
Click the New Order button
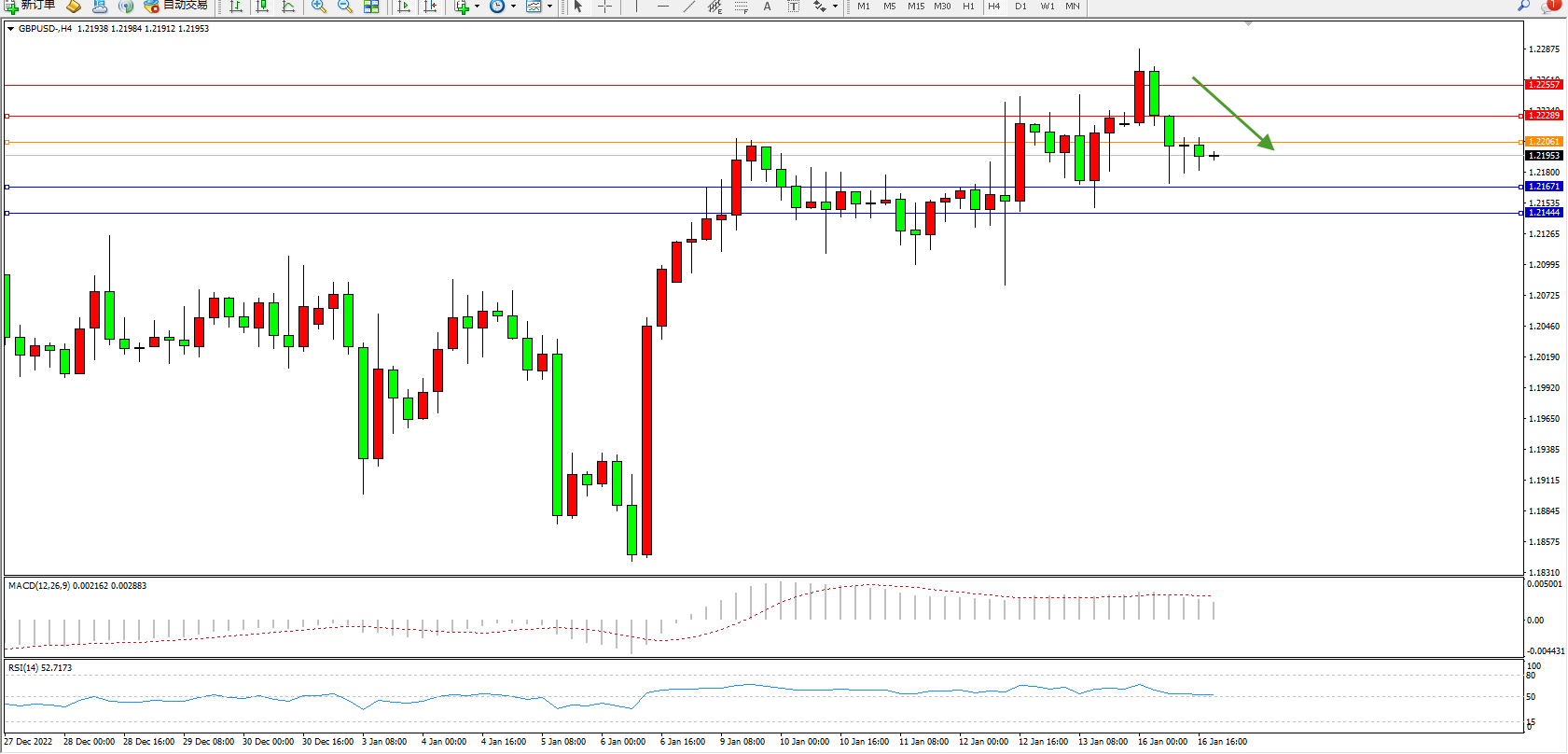(x=30, y=6)
